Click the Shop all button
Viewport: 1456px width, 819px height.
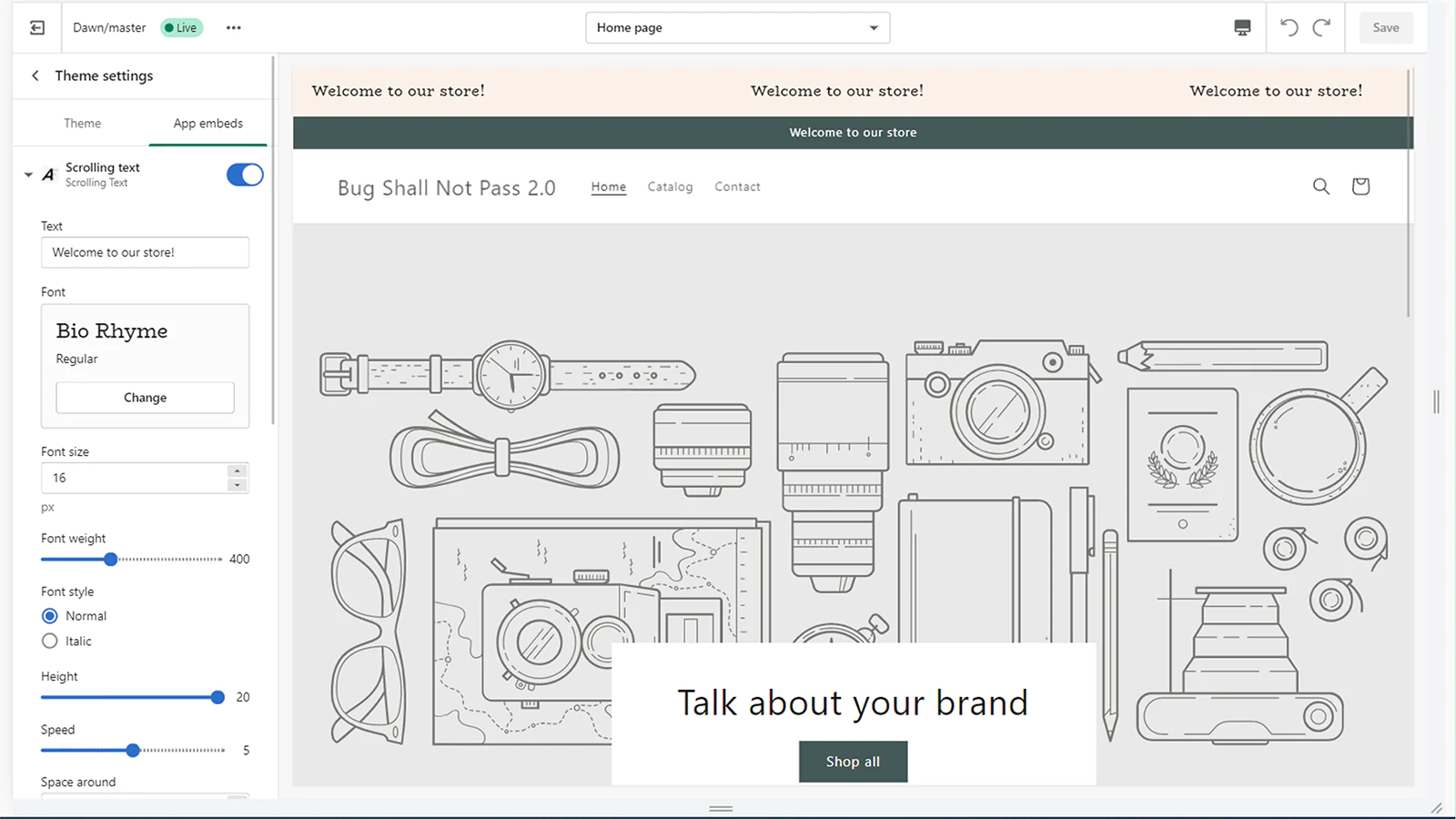coord(853,762)
